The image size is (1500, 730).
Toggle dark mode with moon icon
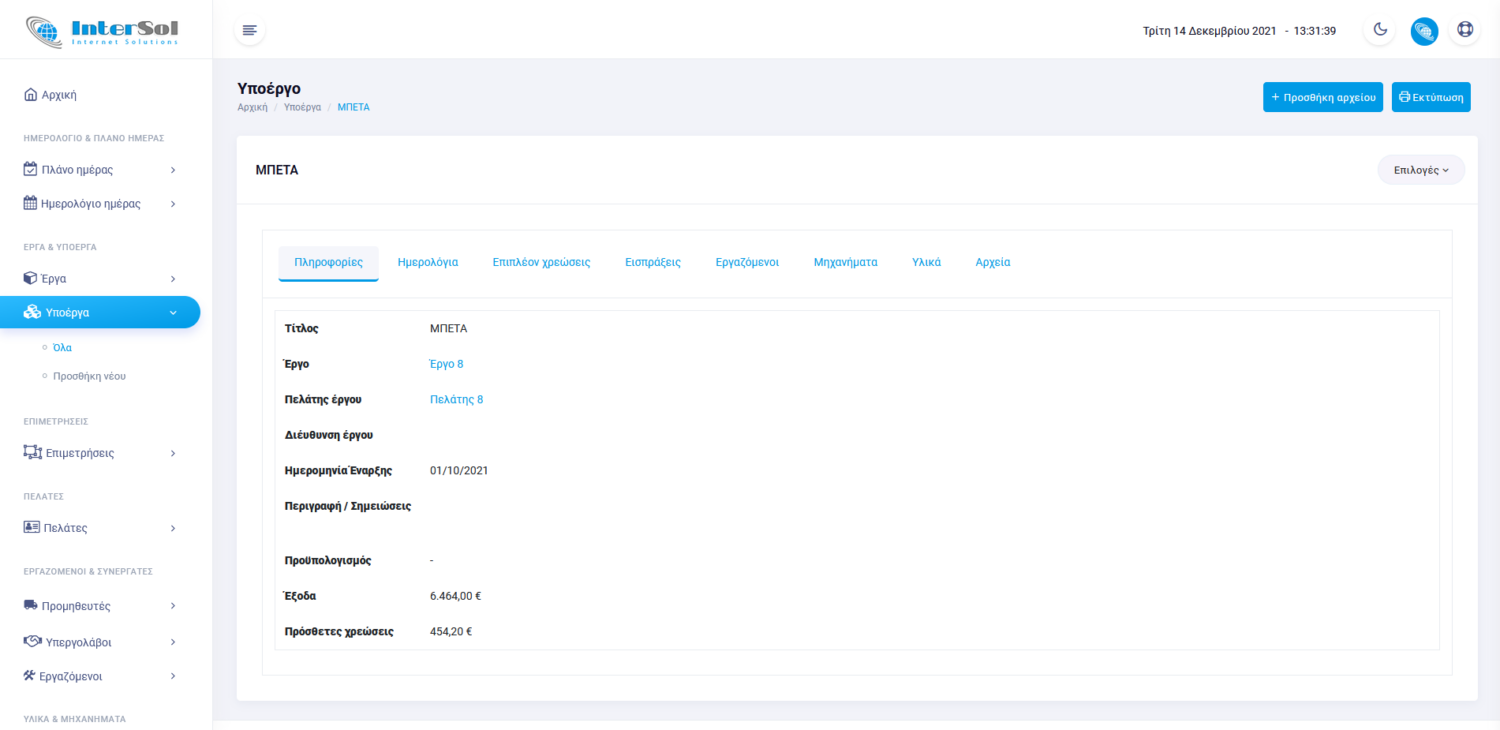[1380, 30]
